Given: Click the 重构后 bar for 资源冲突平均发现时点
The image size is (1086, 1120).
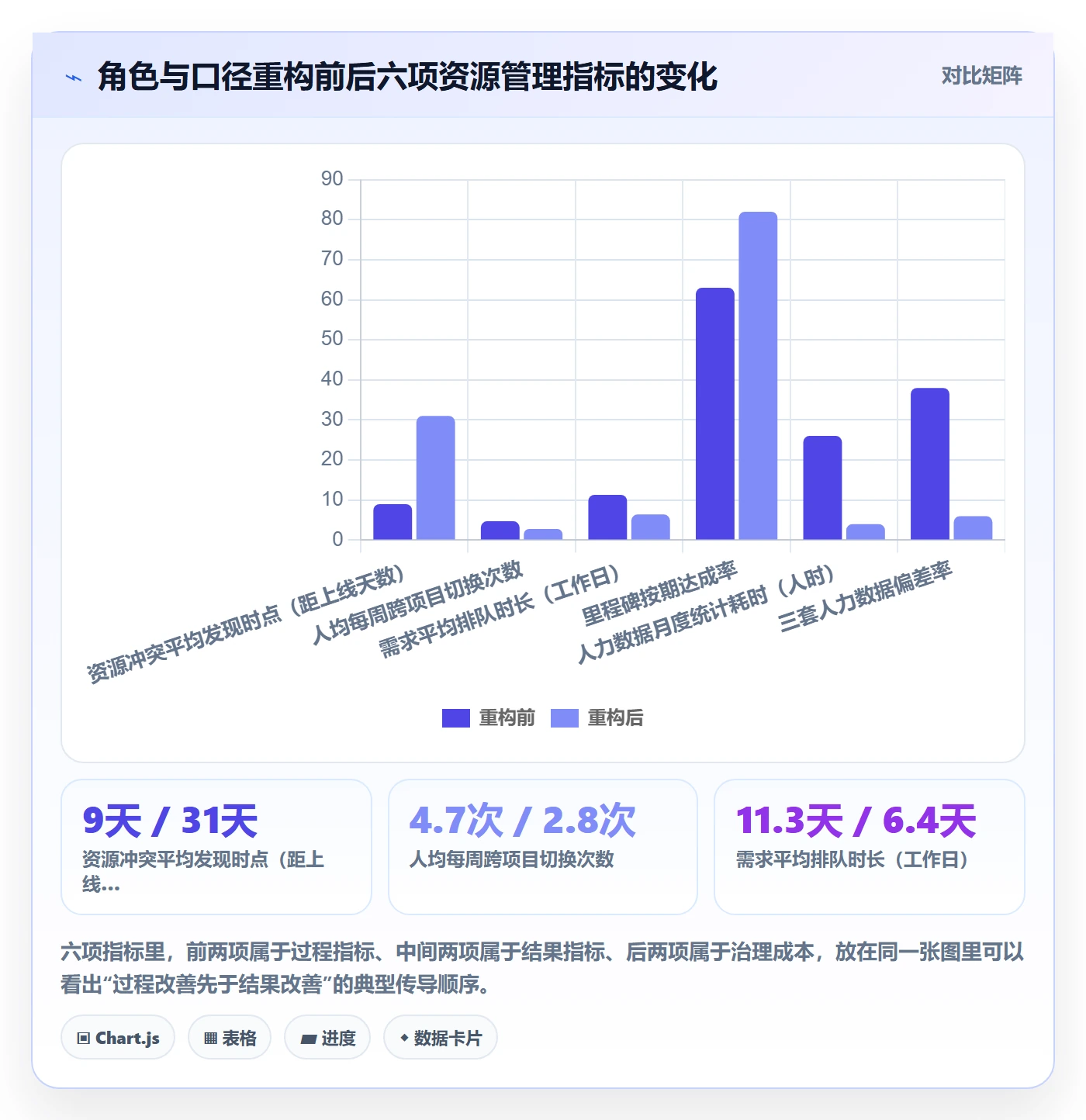Looking at the screenshot, I should point(436,478).
